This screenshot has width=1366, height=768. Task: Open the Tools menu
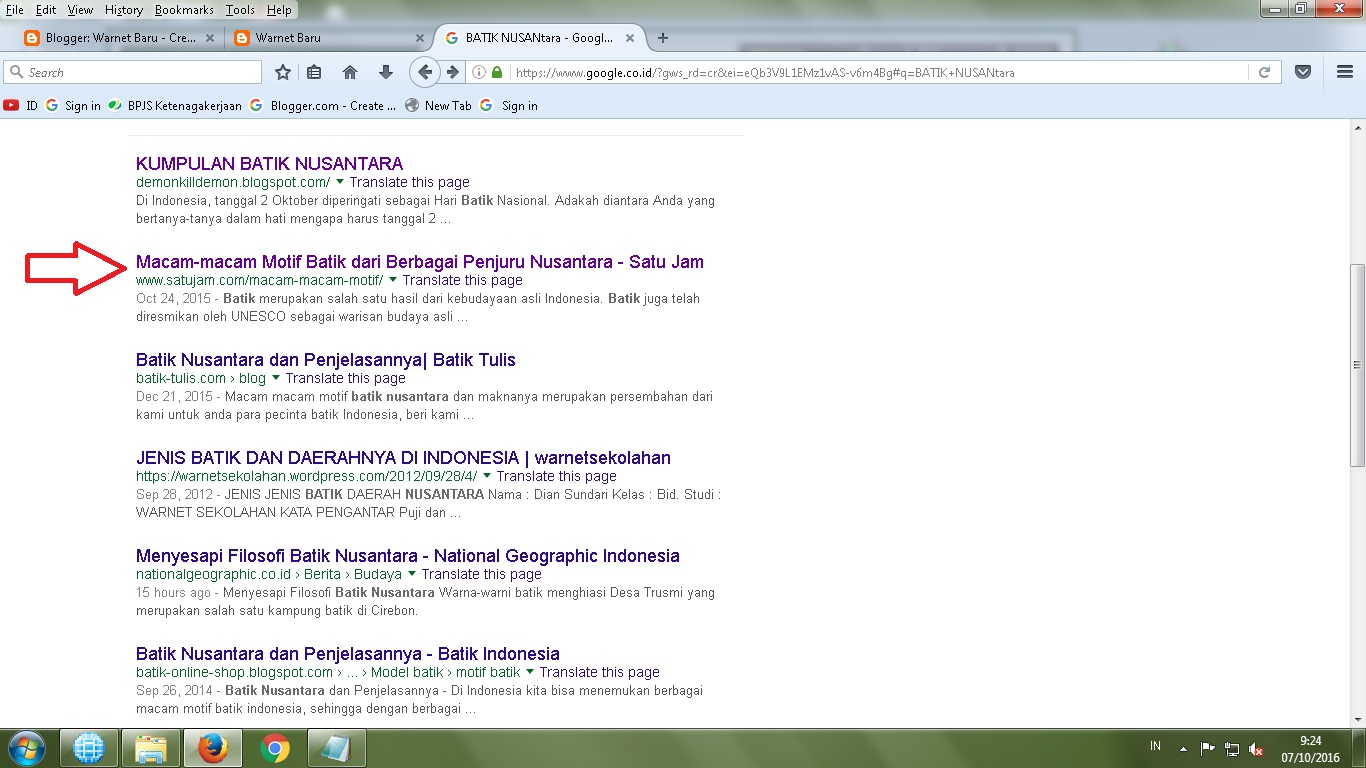240,10
